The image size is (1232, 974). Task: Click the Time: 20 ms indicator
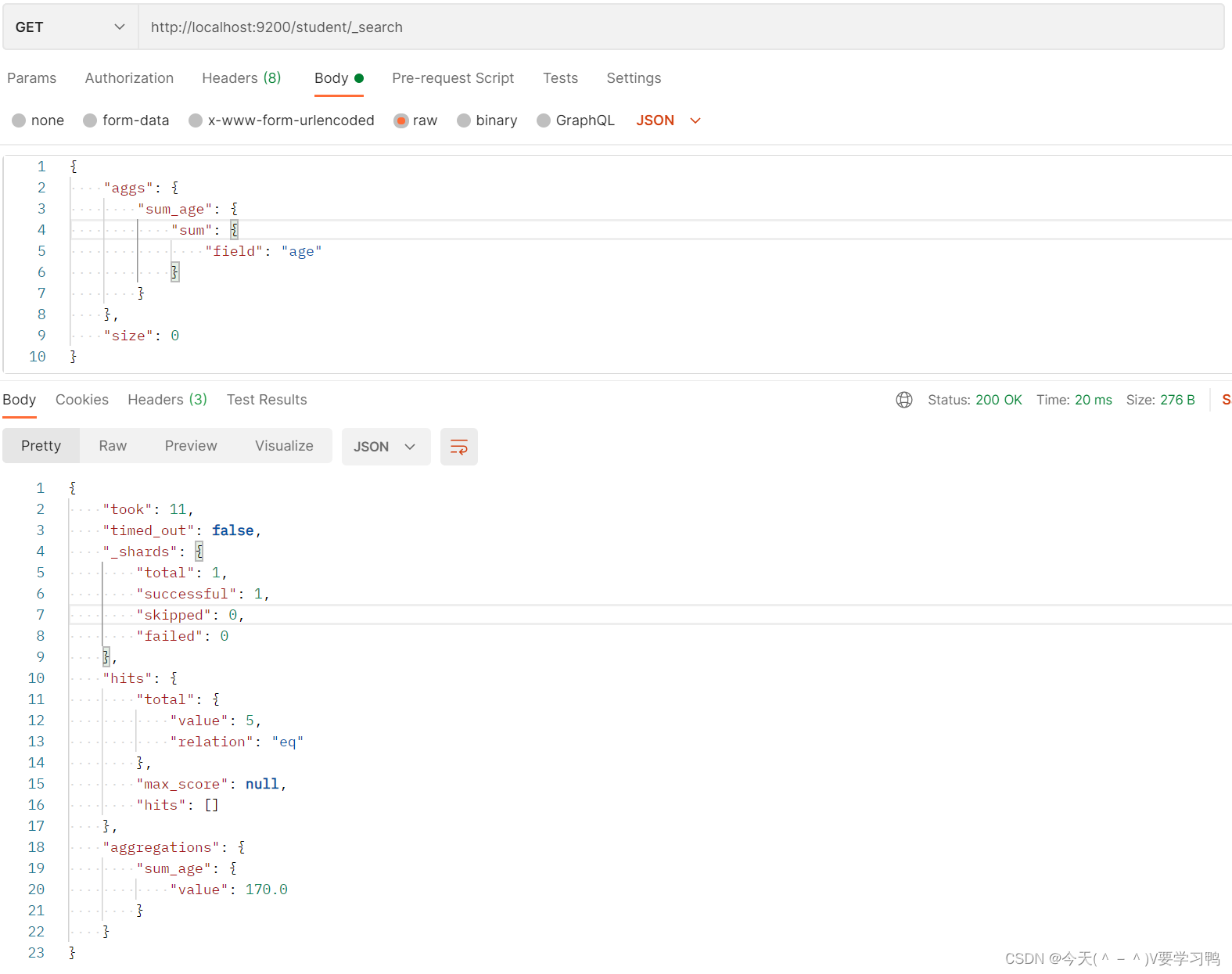(1074, 400)
